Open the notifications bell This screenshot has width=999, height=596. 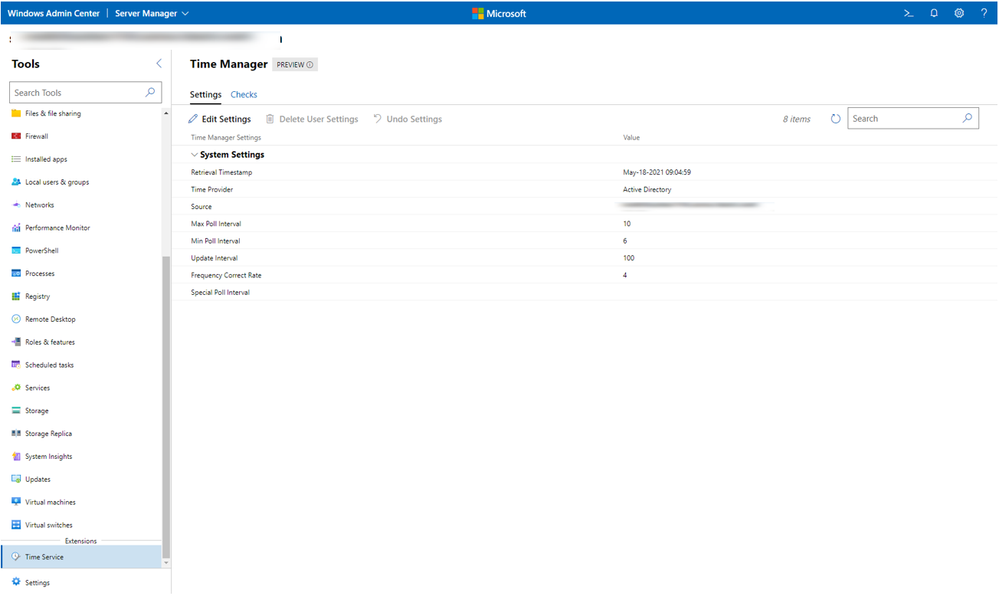click(933, 13)
